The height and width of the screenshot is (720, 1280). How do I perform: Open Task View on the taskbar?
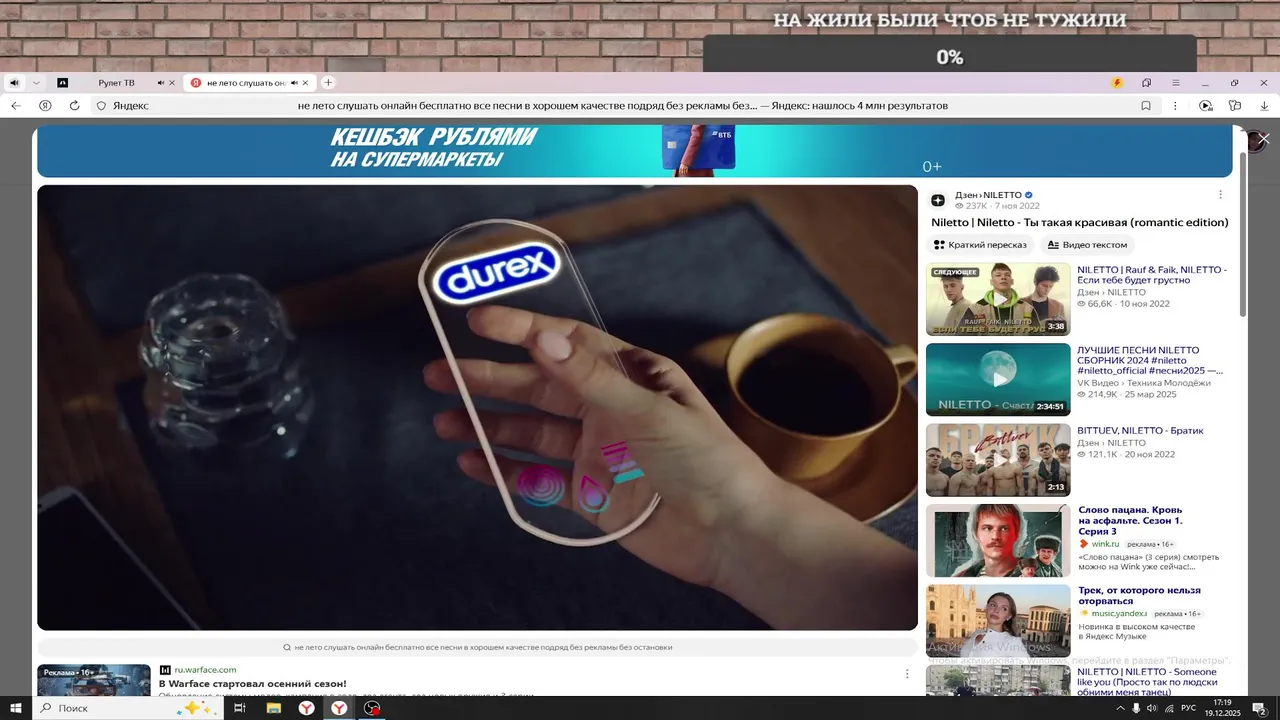(x=240, y=708)
